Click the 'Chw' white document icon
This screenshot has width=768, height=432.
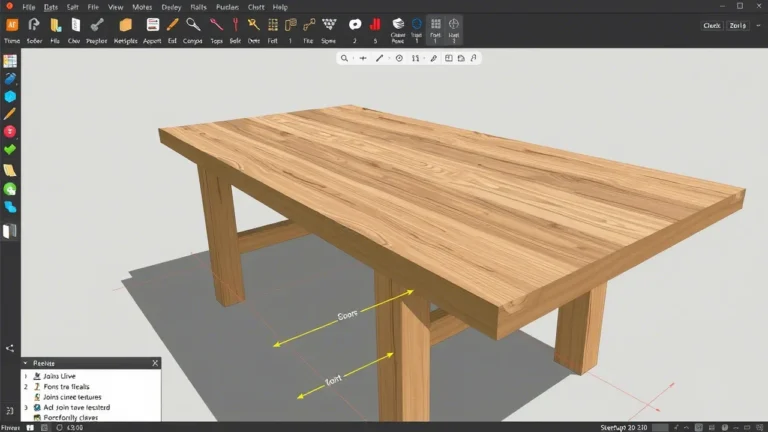click(x=75, y=25)
